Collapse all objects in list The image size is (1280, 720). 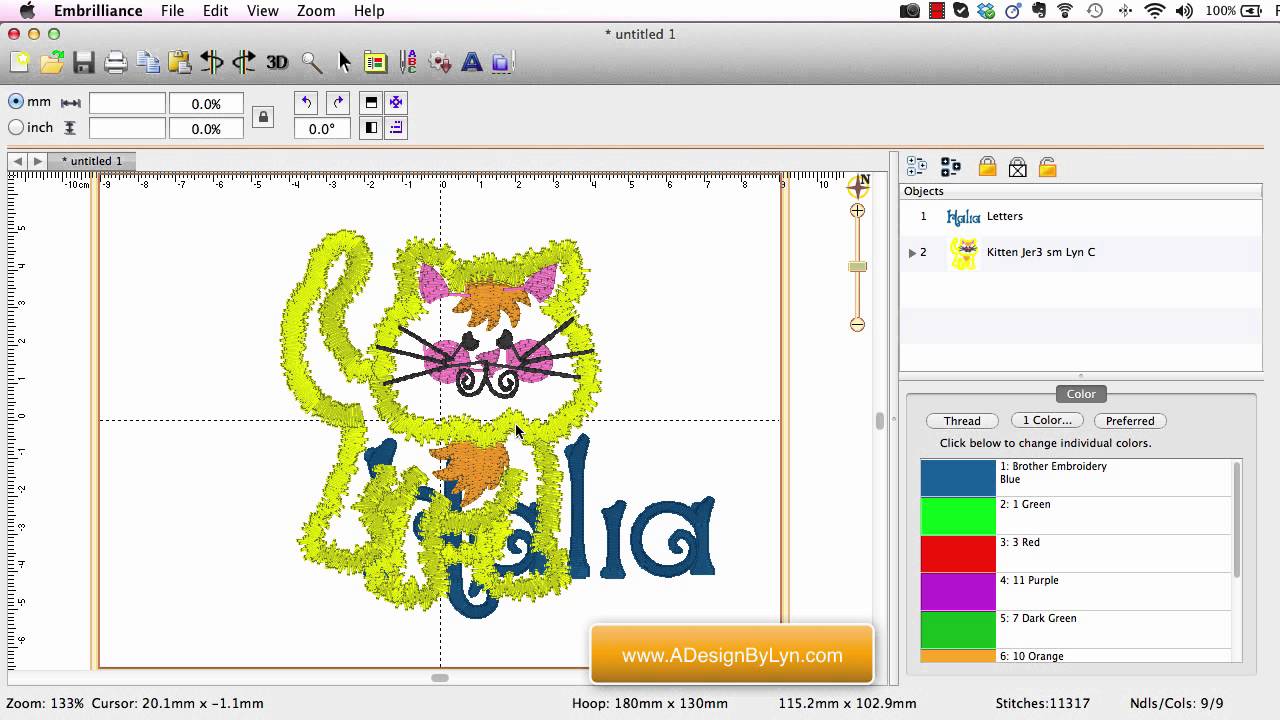coord(950,167)
